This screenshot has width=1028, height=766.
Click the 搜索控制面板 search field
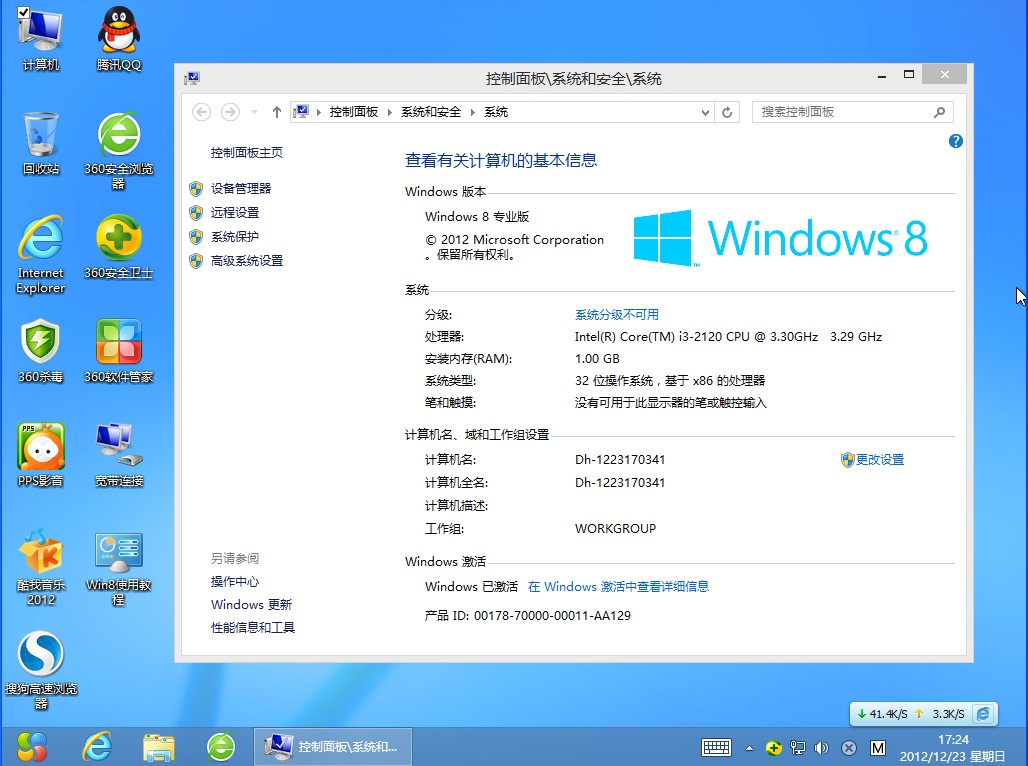(852, 112)
